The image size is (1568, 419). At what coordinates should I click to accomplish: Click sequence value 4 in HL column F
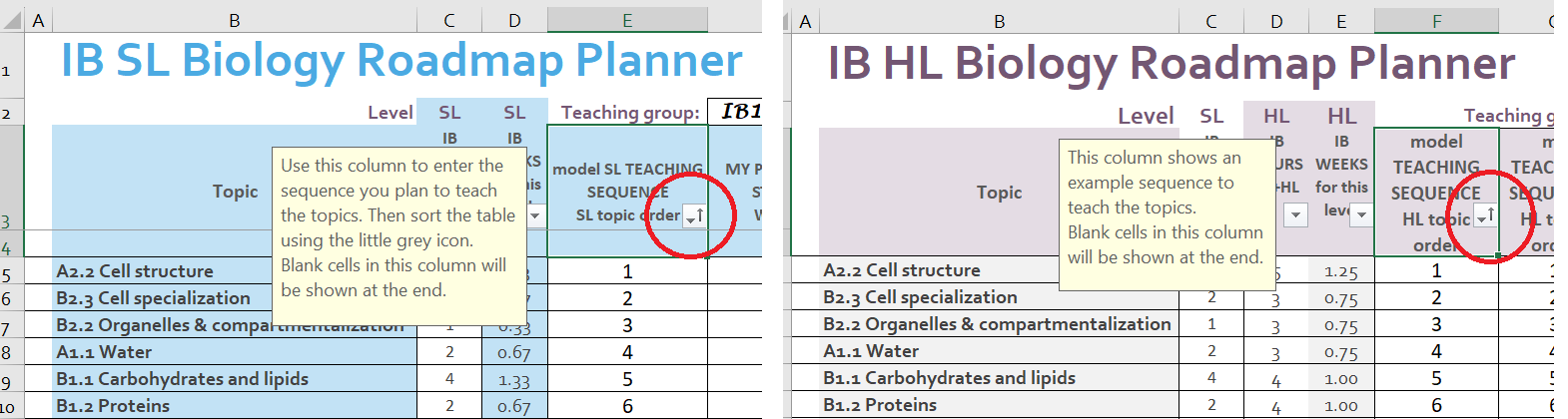(1436, 351)
